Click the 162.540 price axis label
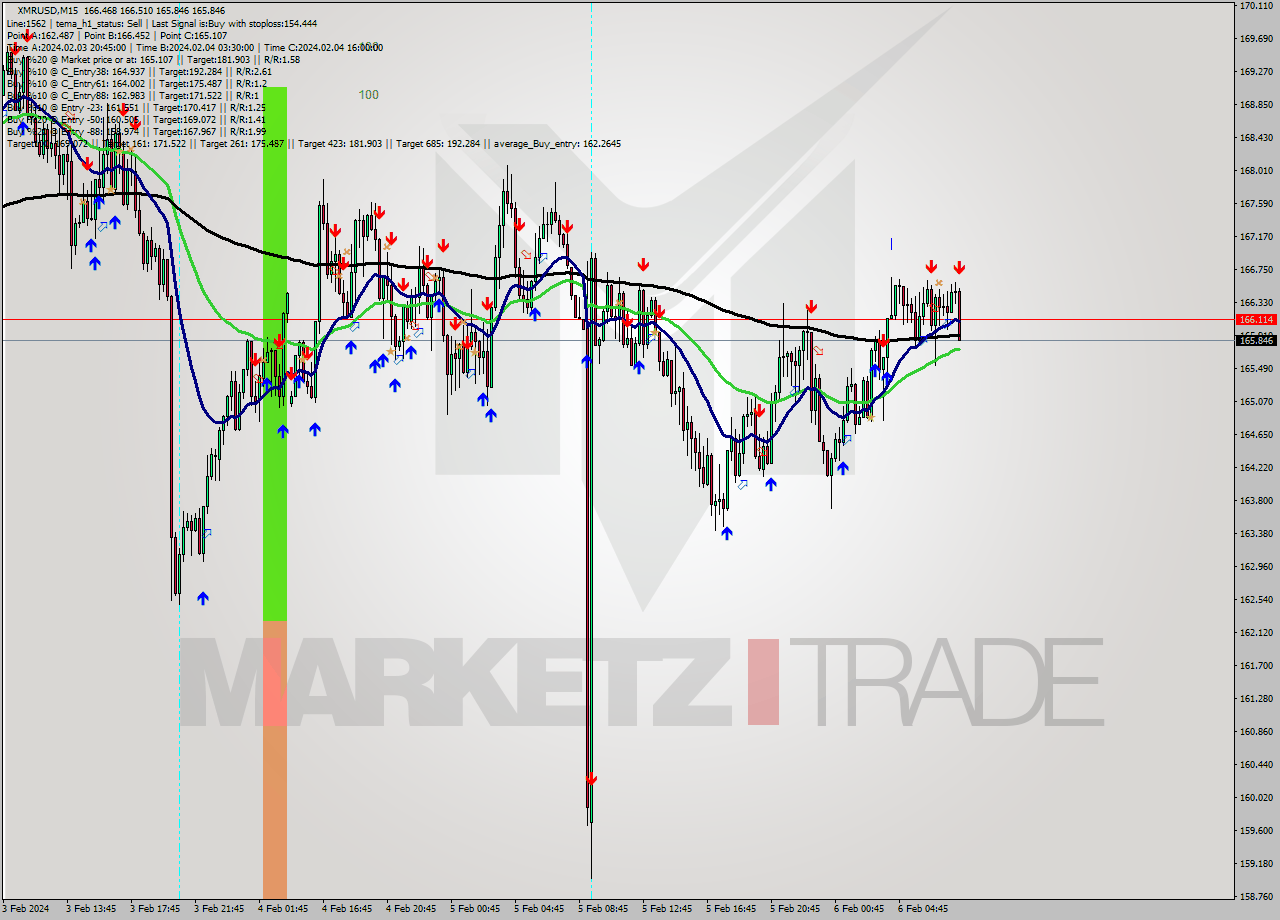Screen dimensions: 1280x920 click(1255, 600)
